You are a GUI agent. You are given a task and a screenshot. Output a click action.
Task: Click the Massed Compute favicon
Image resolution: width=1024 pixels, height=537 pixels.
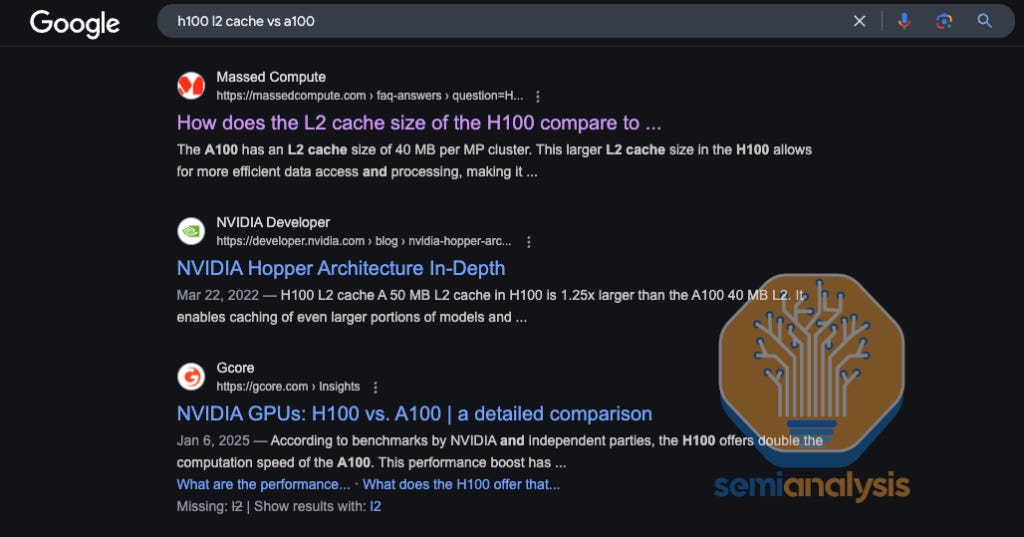tap(191, 86)
